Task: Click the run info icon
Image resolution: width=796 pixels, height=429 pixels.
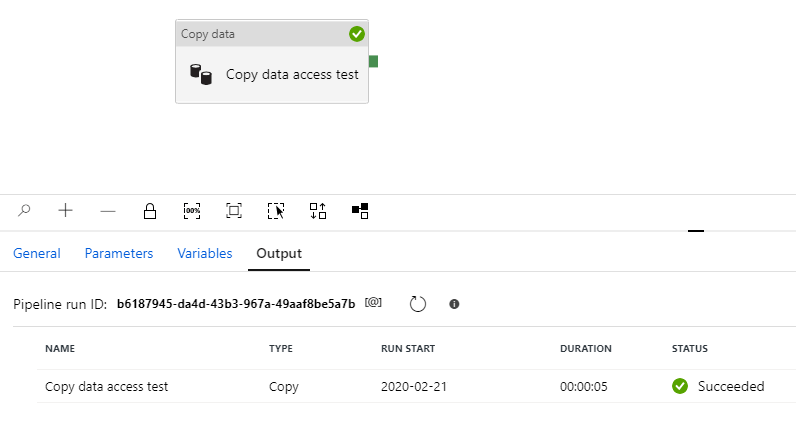Action: point(454,303)
